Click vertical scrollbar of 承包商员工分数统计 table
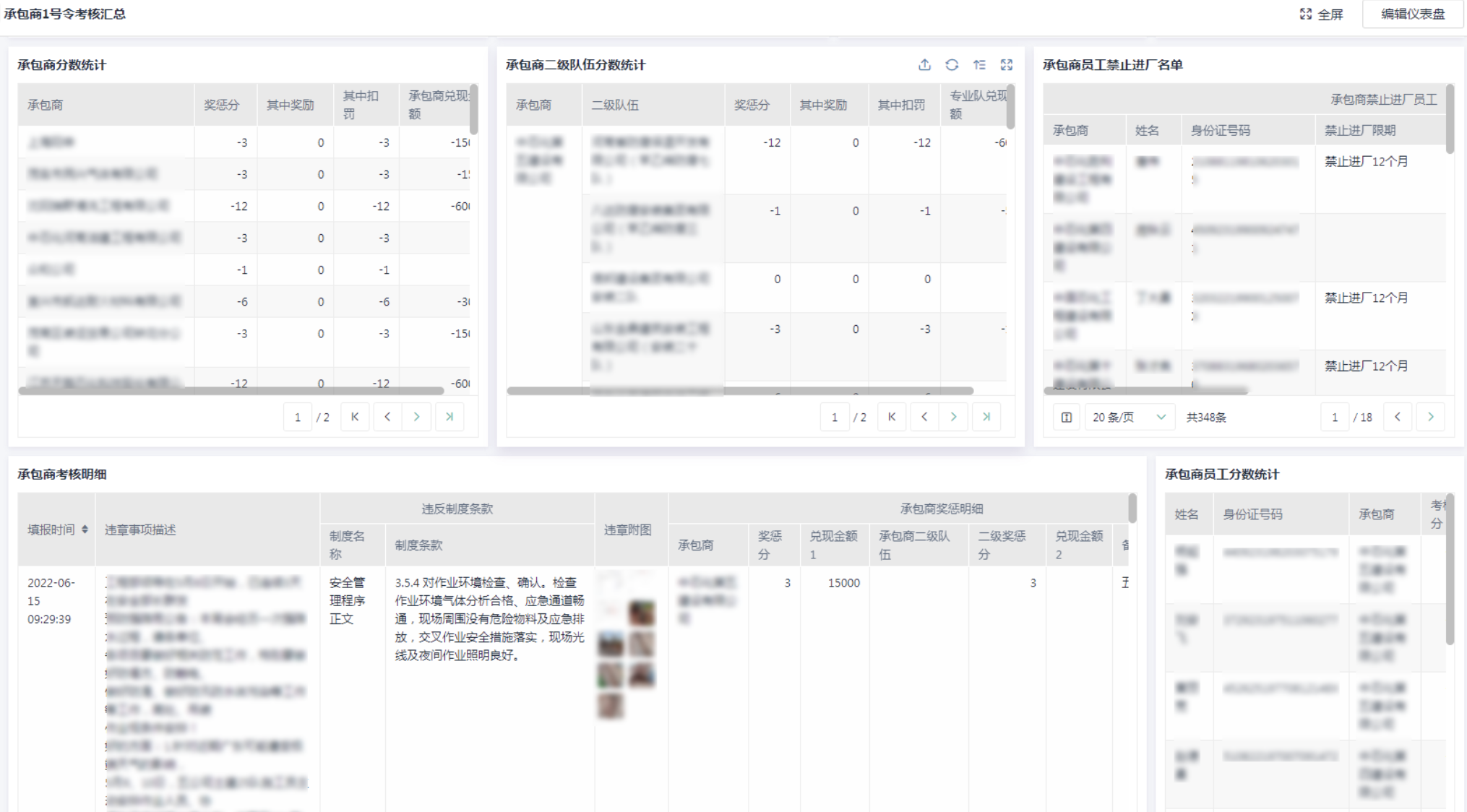This screenshot has height=812, width=1467. [1449, 571]
